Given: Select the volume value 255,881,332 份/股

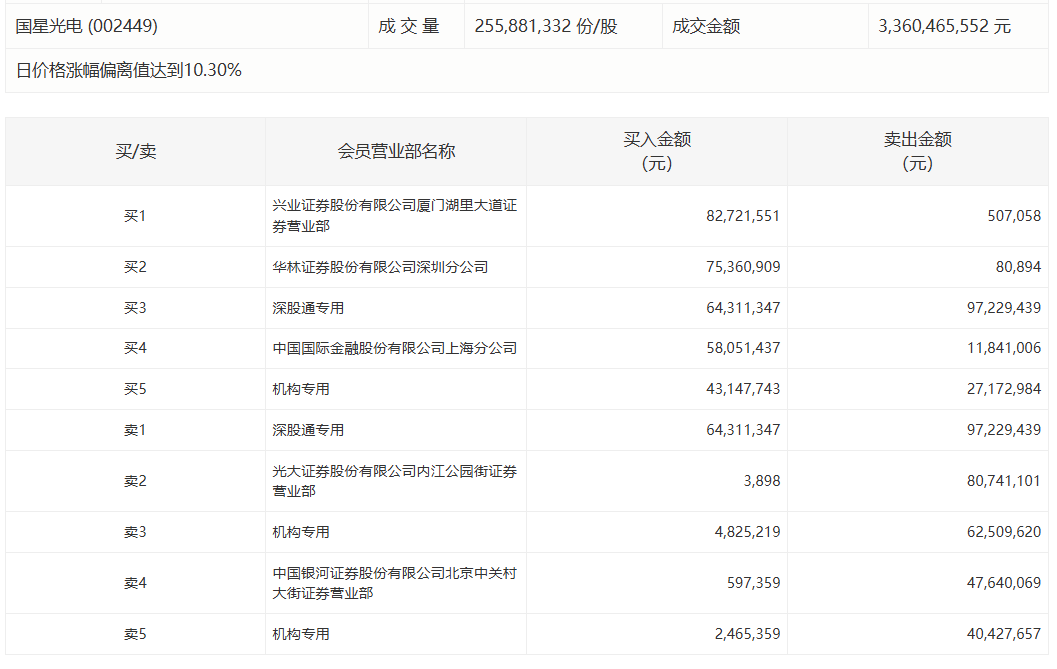Looking at the screenshot, I should click(x=546, y=26).
